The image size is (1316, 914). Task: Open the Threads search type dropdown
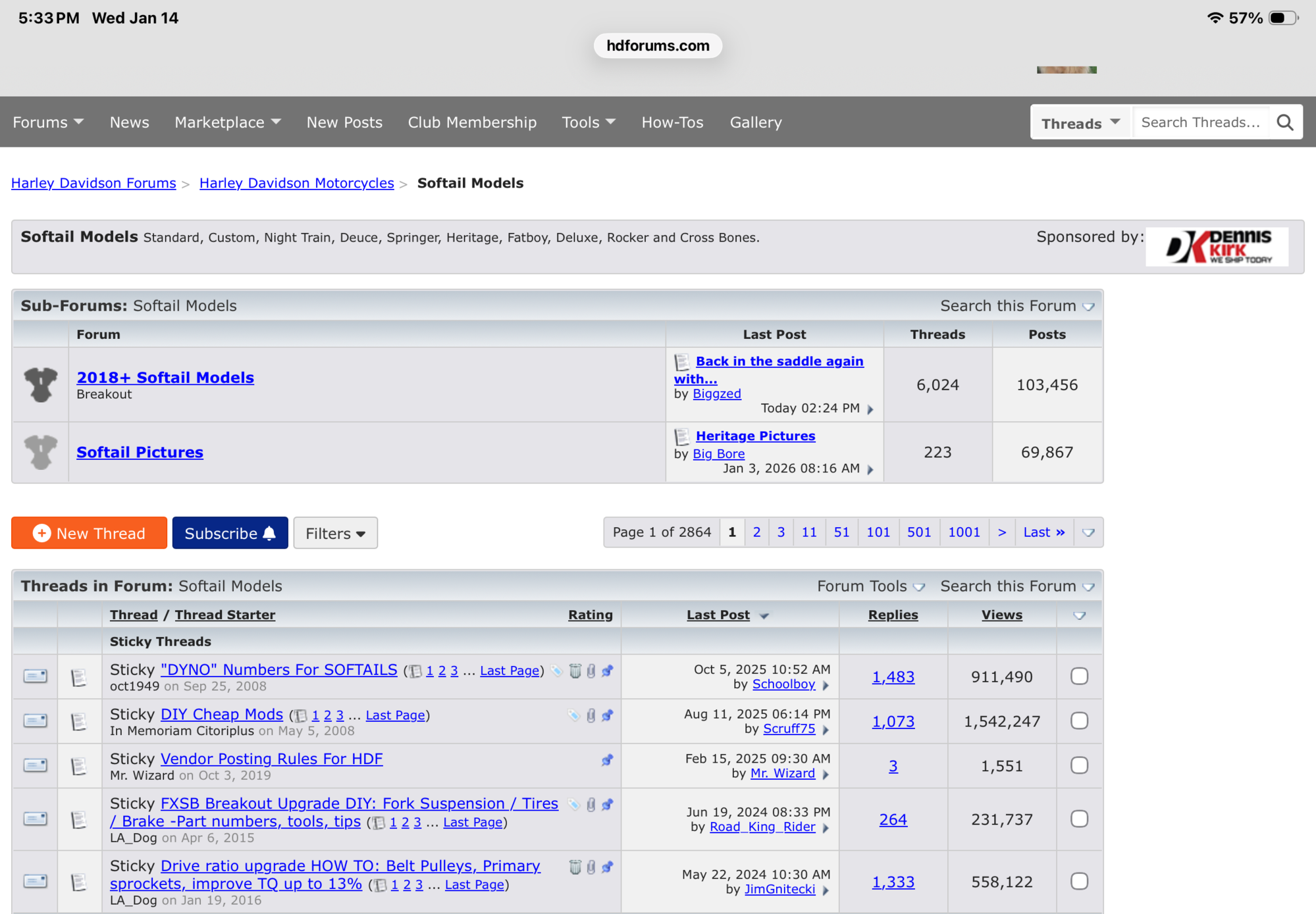point(1080,123)
